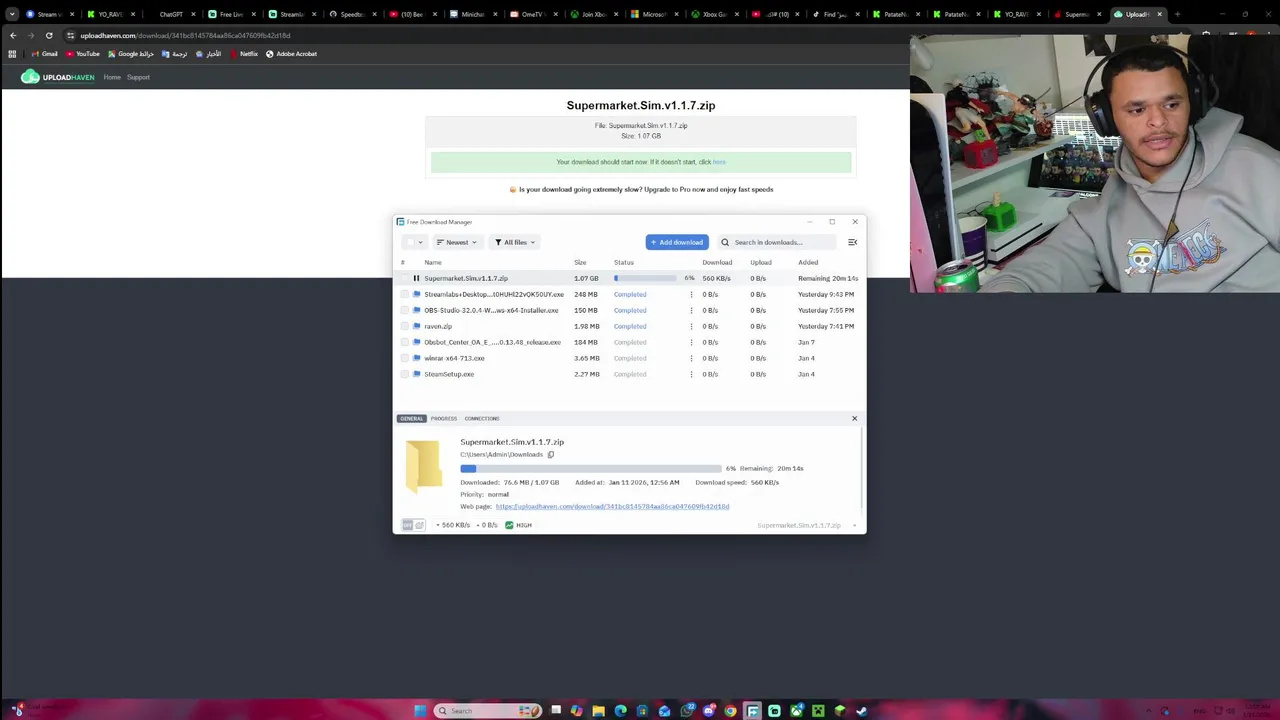Check the Streamlabs+Desktop row checkbox
The width and height of the screenshot is (1280, 720).
coord(404,294)
